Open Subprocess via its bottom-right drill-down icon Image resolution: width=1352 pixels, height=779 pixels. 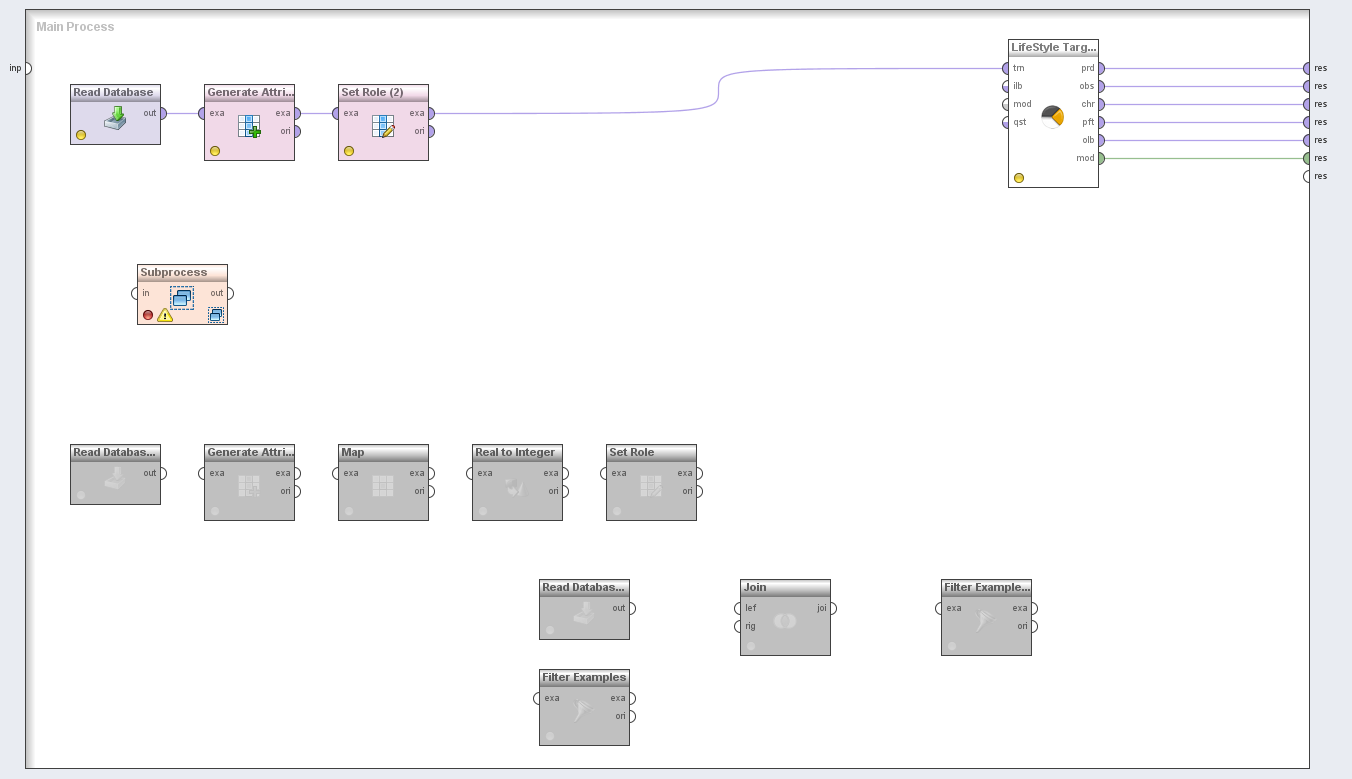(215, 315)
